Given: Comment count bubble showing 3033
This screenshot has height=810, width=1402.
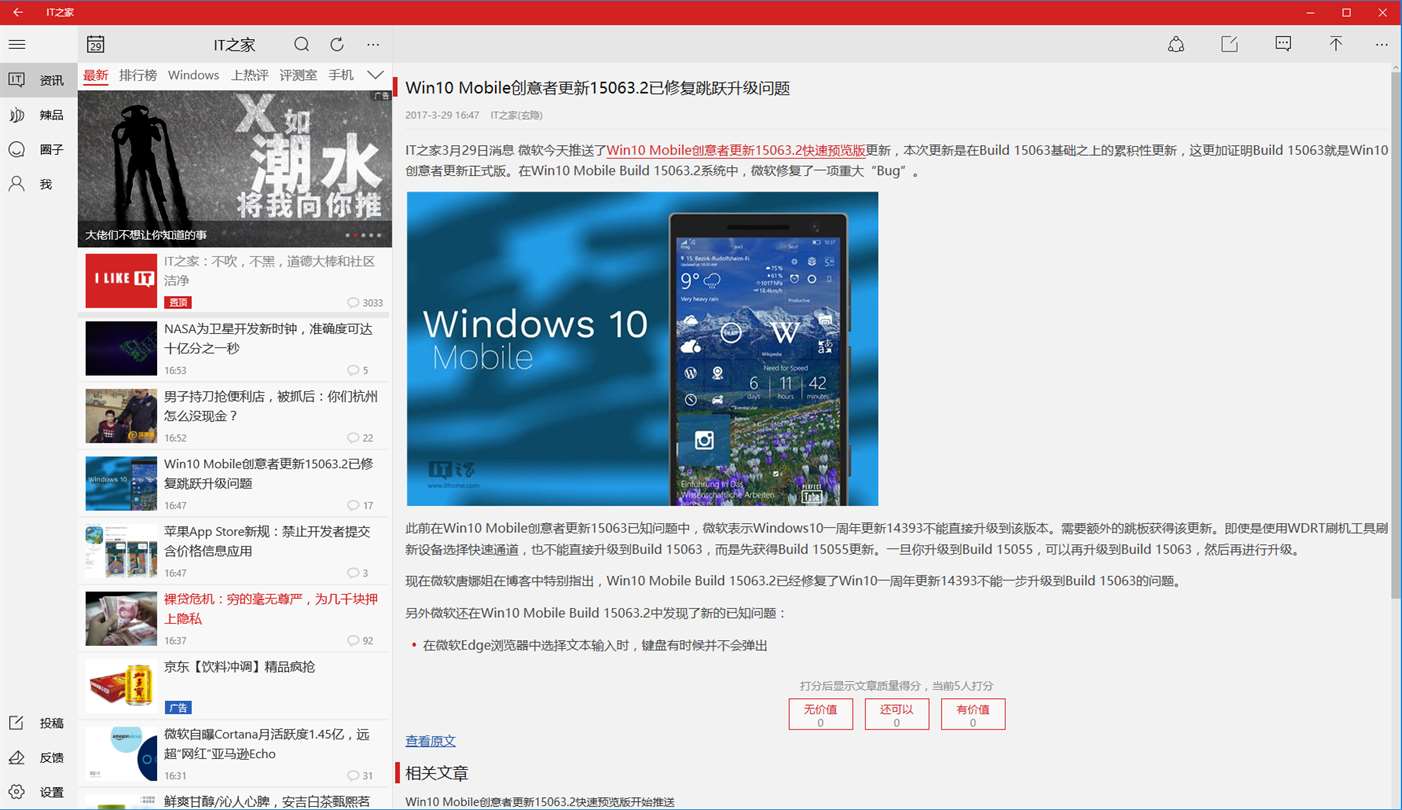Looking at the screenshot, I should [x=365, y=302].
